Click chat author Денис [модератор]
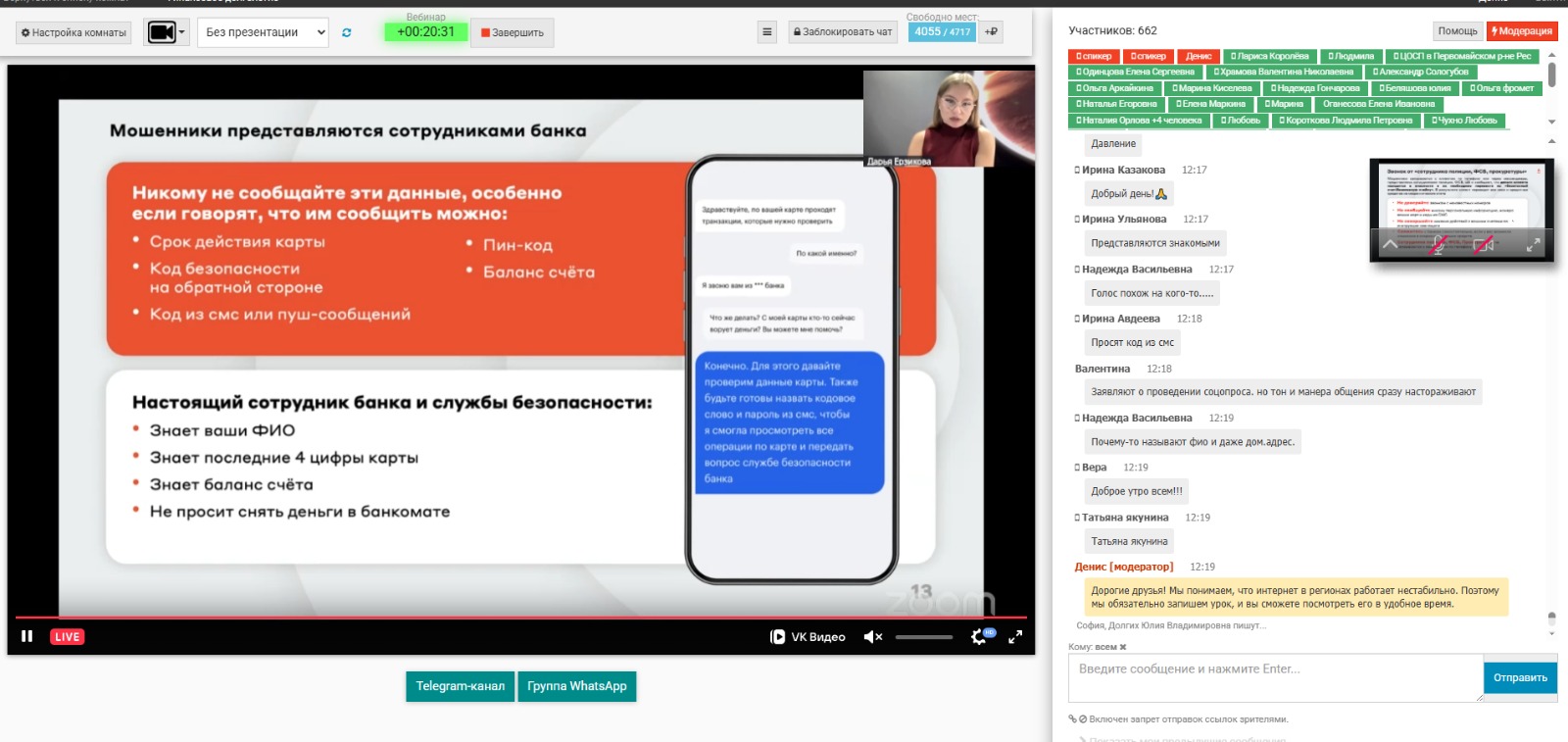The width and height of the screenshot is (1568, 742). (1123, 567)
